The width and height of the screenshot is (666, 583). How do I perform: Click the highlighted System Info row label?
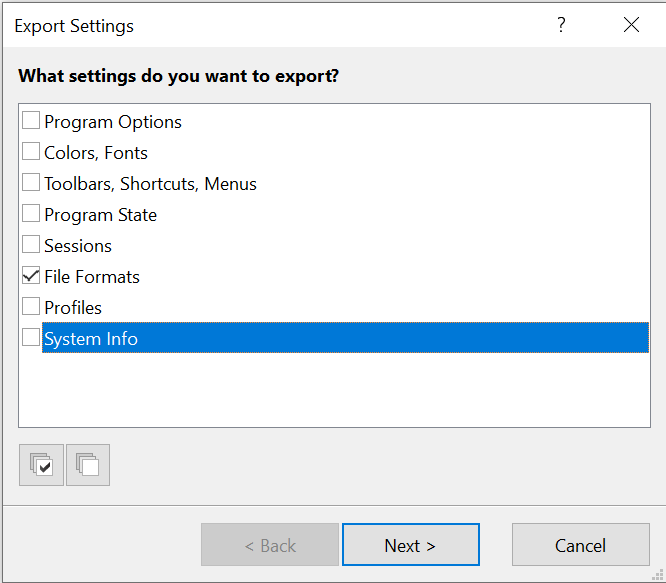point(91,339)
